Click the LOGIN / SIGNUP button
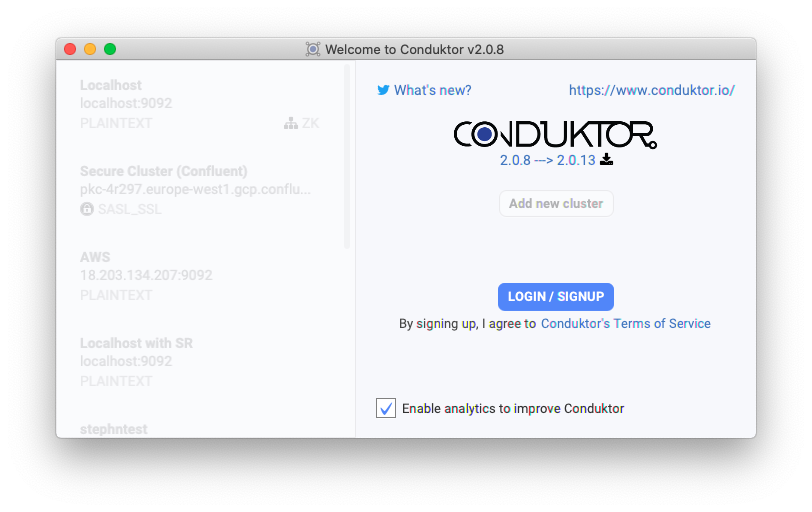812x512 pixels. pos(556,297)
